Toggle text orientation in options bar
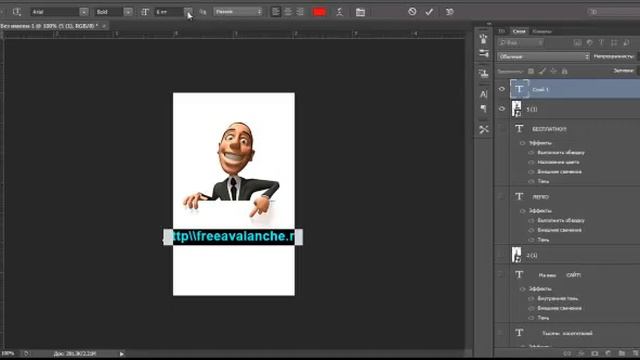 pos(17,12)
